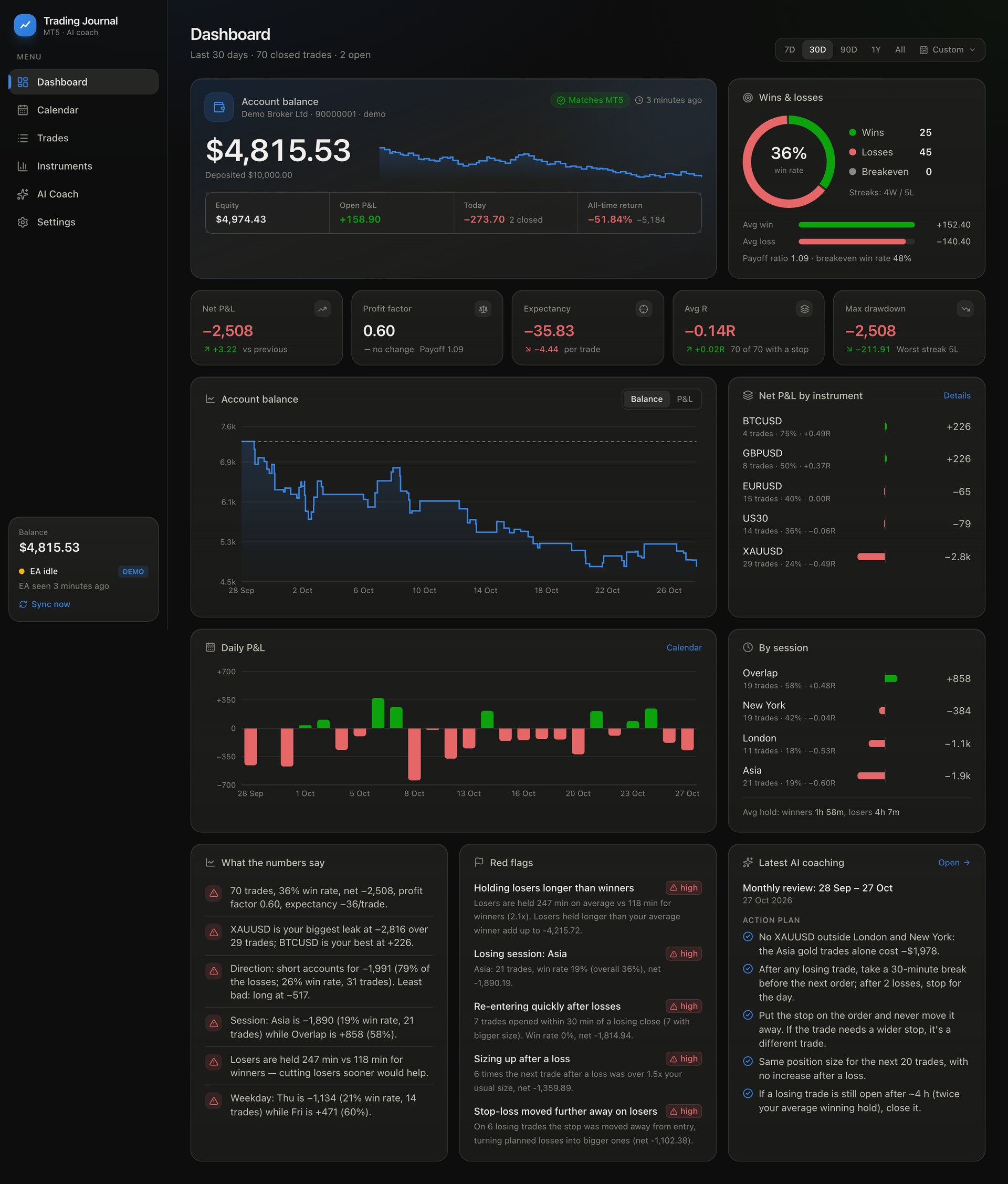Open Calendar from the sidebar menu
1008x1184 pixels.
pyautogui.click(x=83, y=110)
